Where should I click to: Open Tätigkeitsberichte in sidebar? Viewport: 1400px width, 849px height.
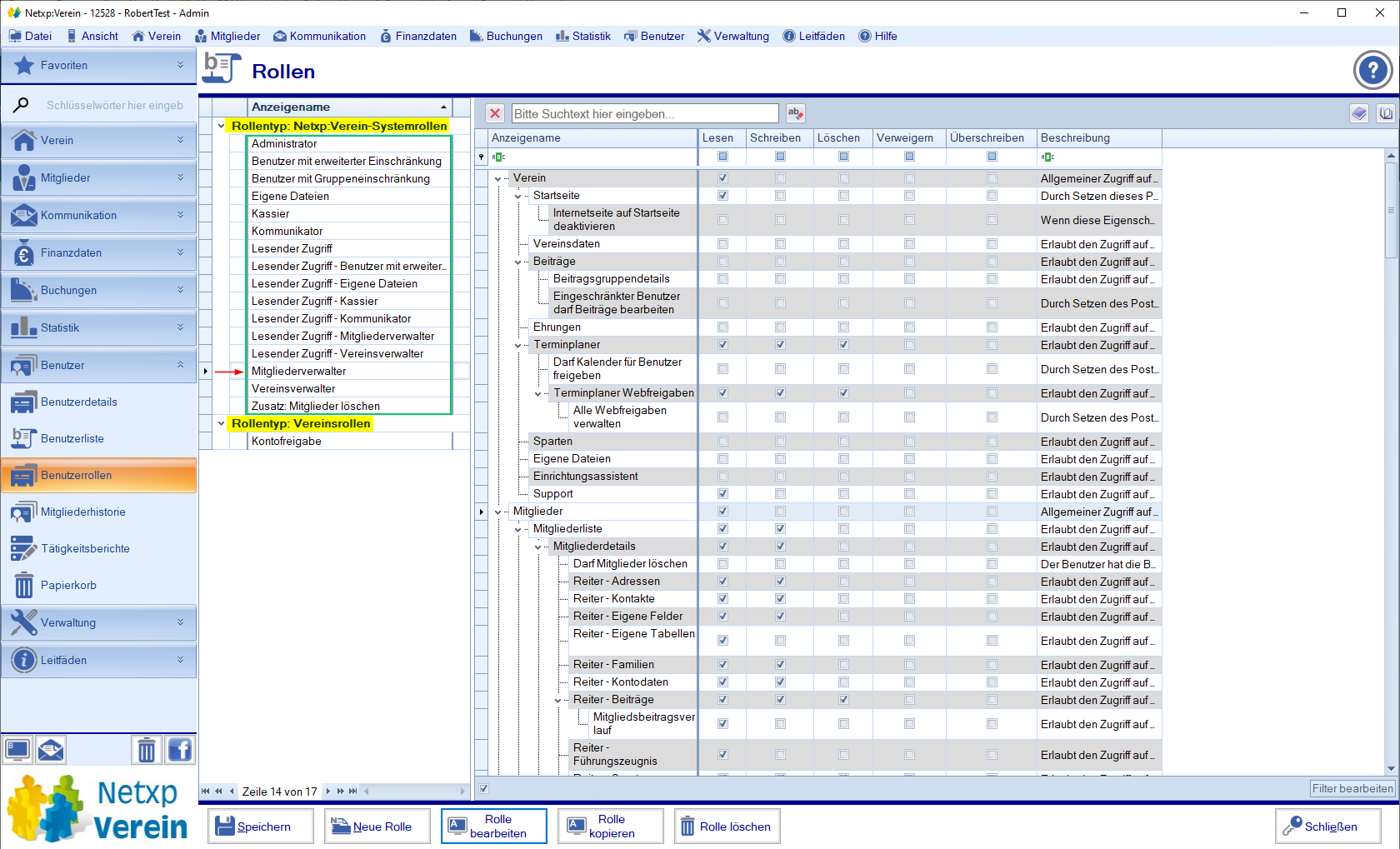[98, 548]
